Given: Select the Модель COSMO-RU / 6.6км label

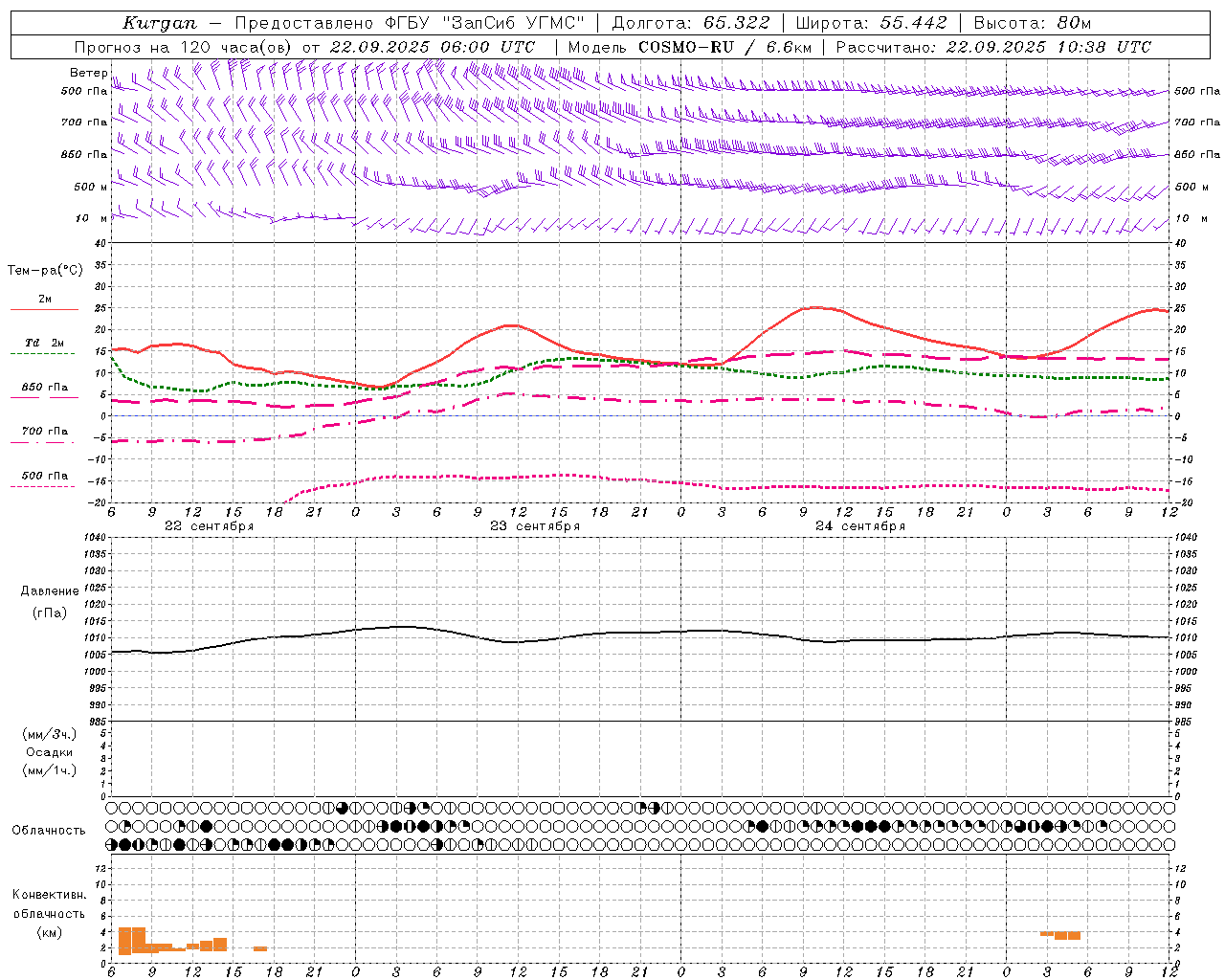Looking at the screenshot, I should point(690,47).
